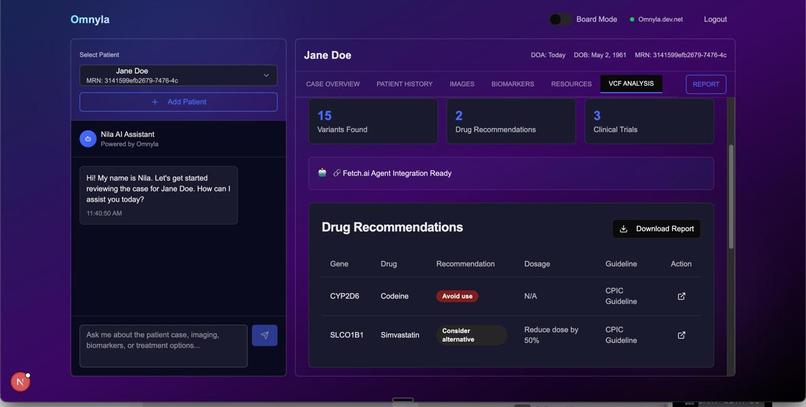Click the 3 Clinical Trials card
This screenshot has width=806, height=407.
click(x=649, y=121)
